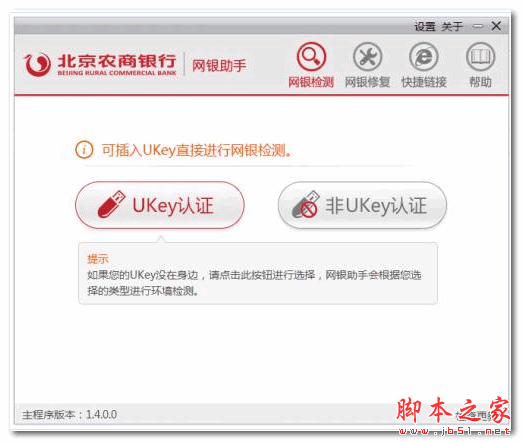Open the 关于 menu item
The width and height of the screenshot is (522, 442).
(452, 26)
